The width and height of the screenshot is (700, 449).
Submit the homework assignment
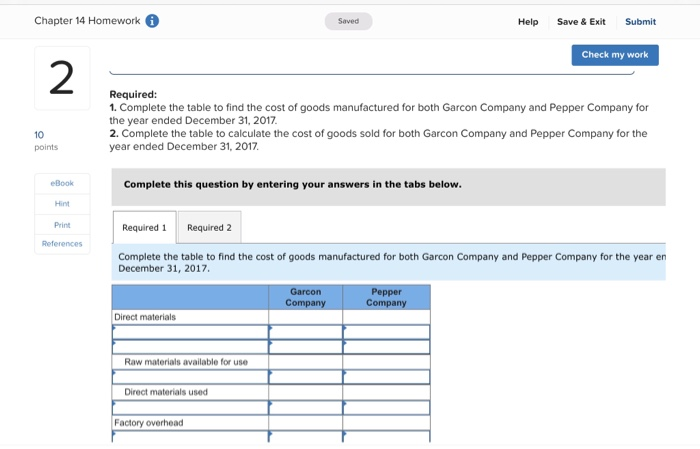pos(640,21)
